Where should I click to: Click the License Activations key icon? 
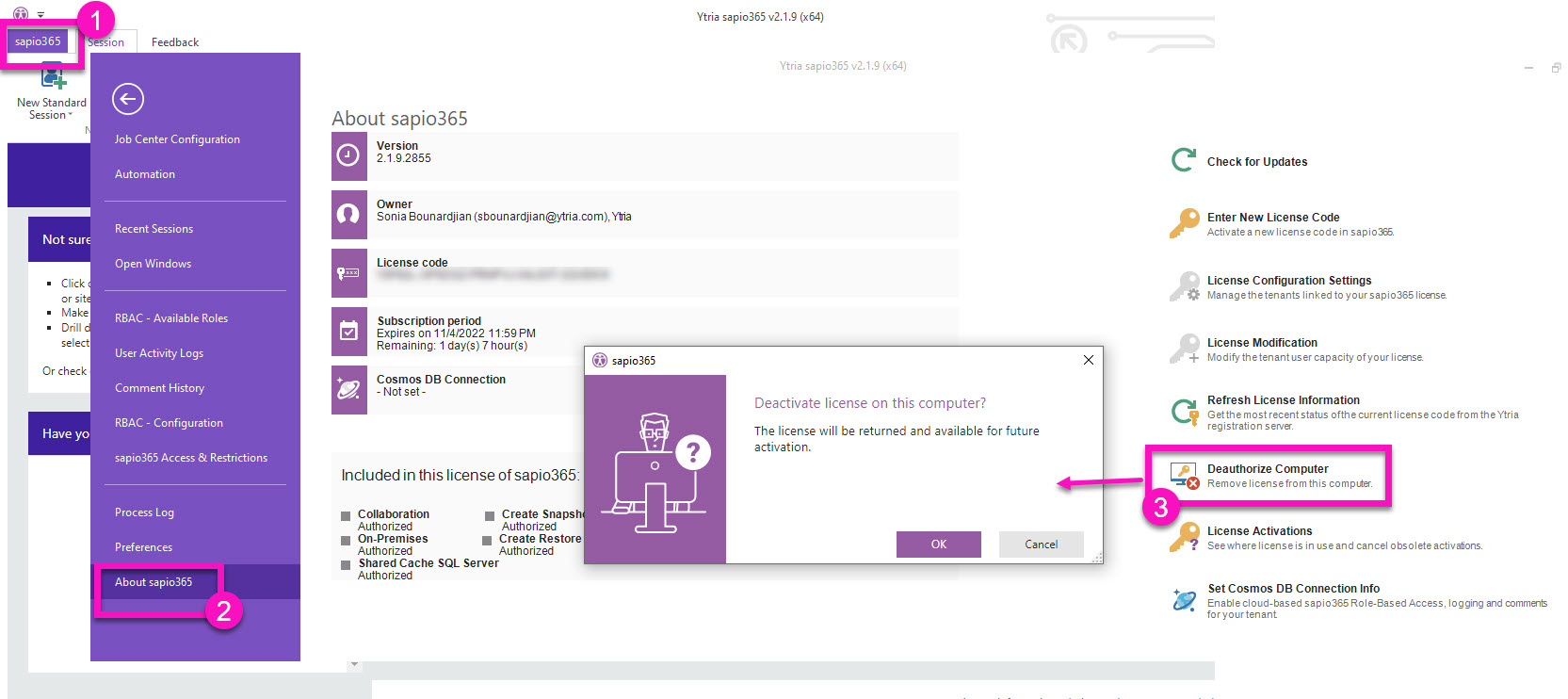pos(1184,537)
